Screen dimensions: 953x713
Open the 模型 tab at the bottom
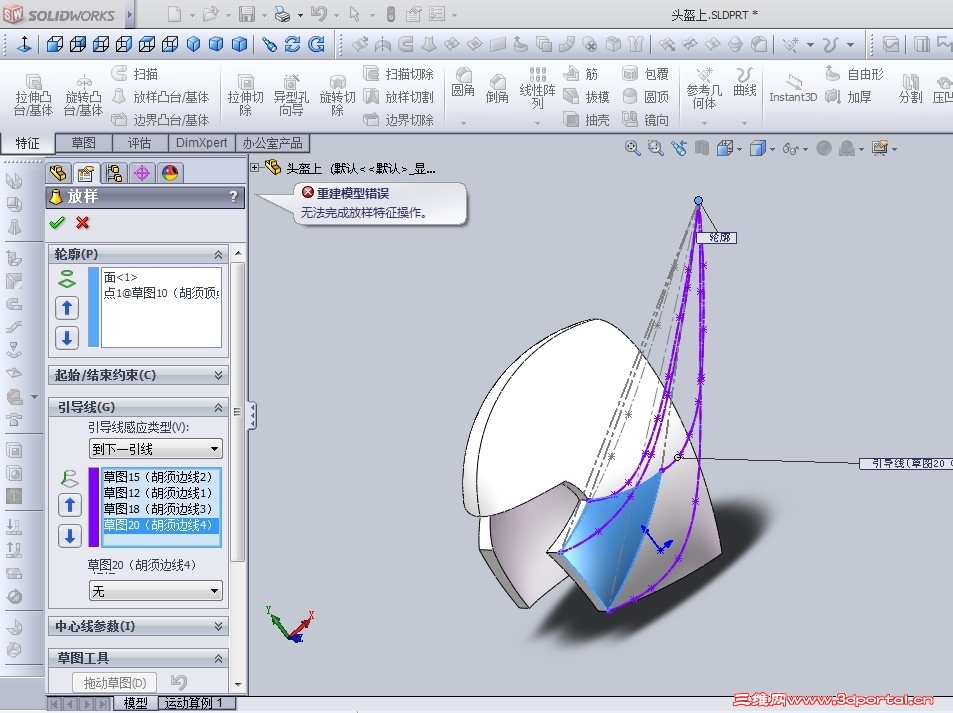point(136,703)
